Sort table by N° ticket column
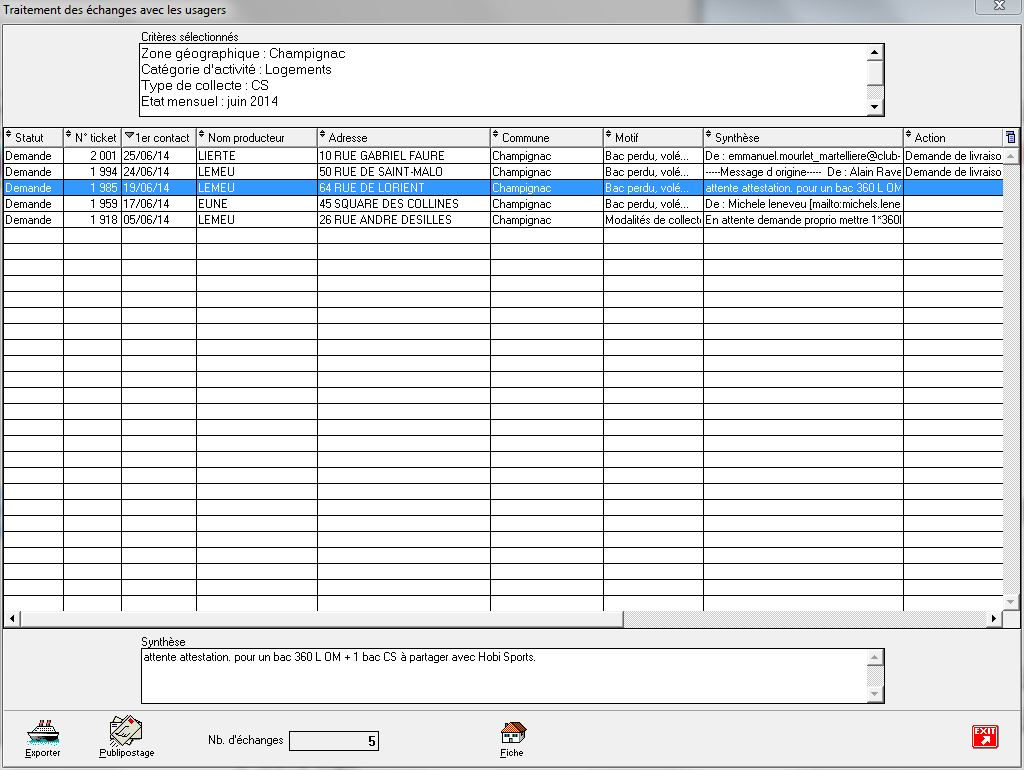This screenshot has width=1024, height=770. tap(95, 138)
